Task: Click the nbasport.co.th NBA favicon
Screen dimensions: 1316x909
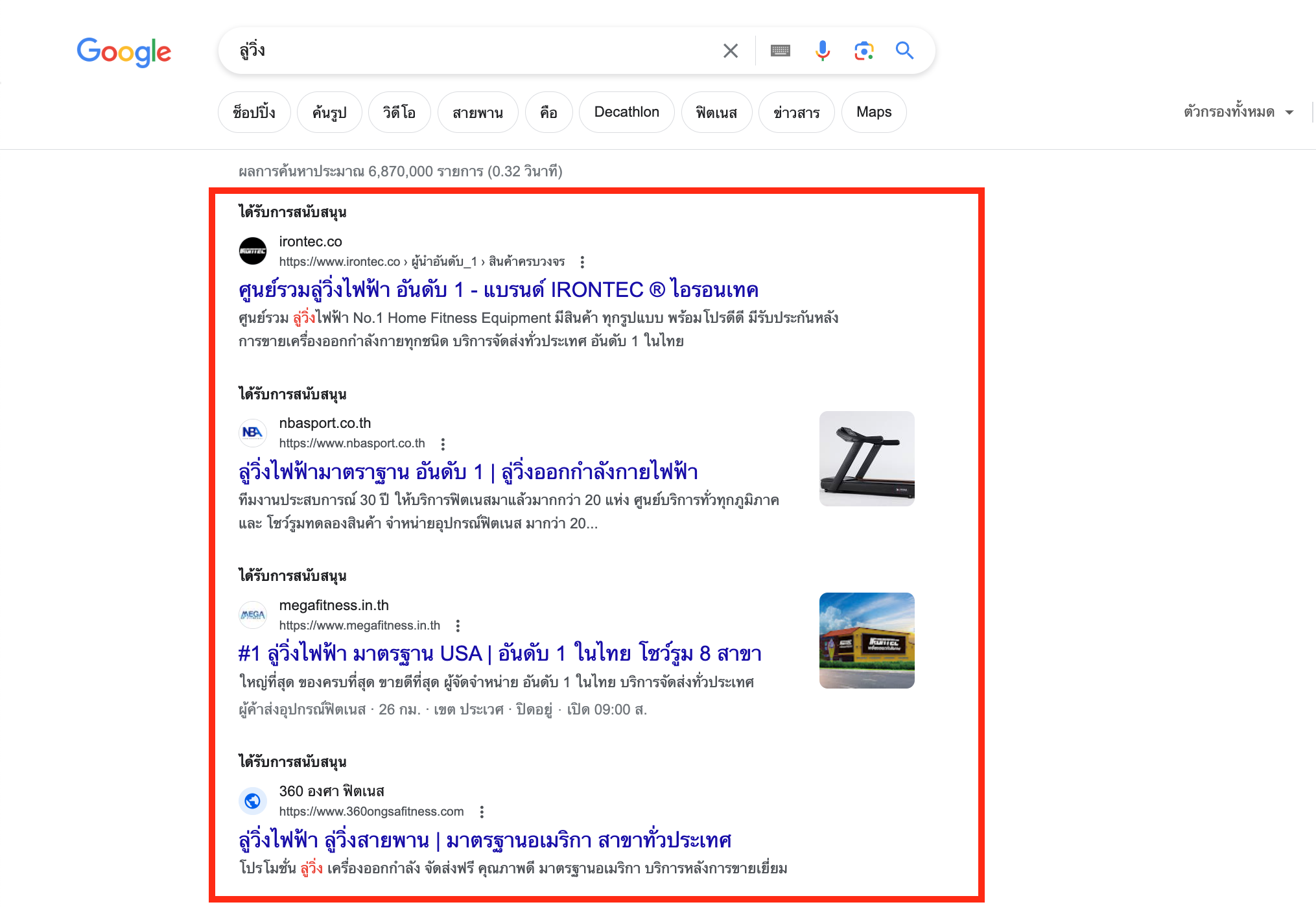Action: tap(253, 432)
